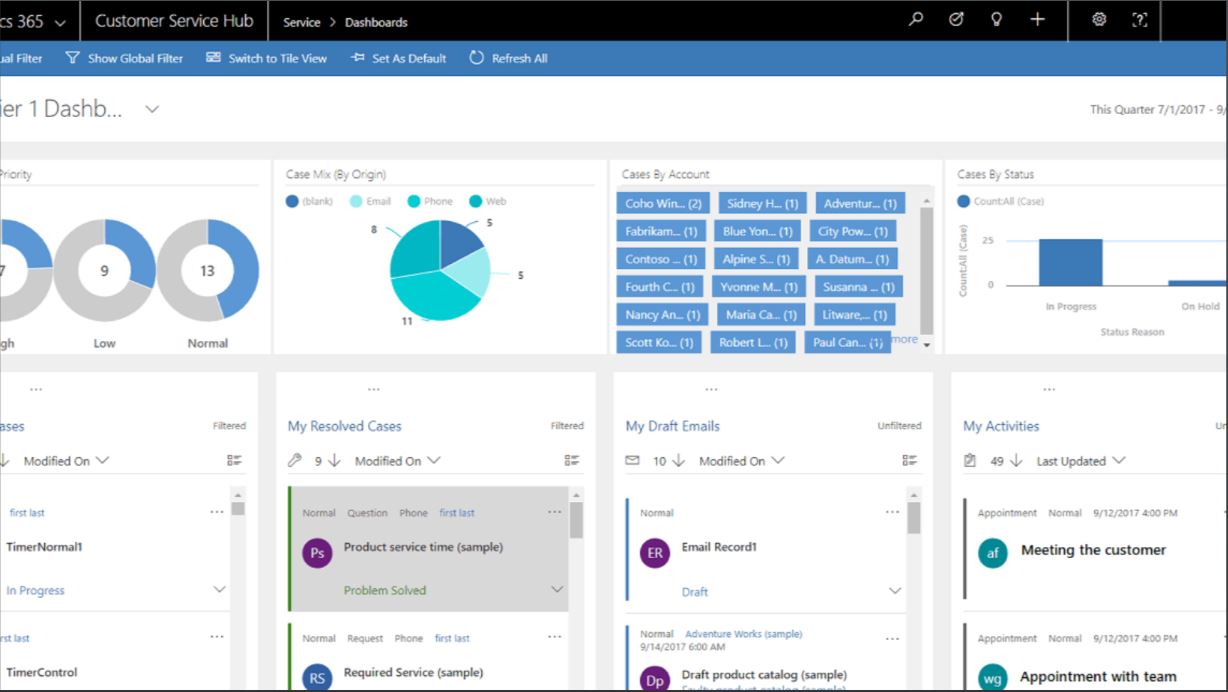Click list view icon in My Draft Emails
This screenshot has width=1228, height=692.
[910, 461]
